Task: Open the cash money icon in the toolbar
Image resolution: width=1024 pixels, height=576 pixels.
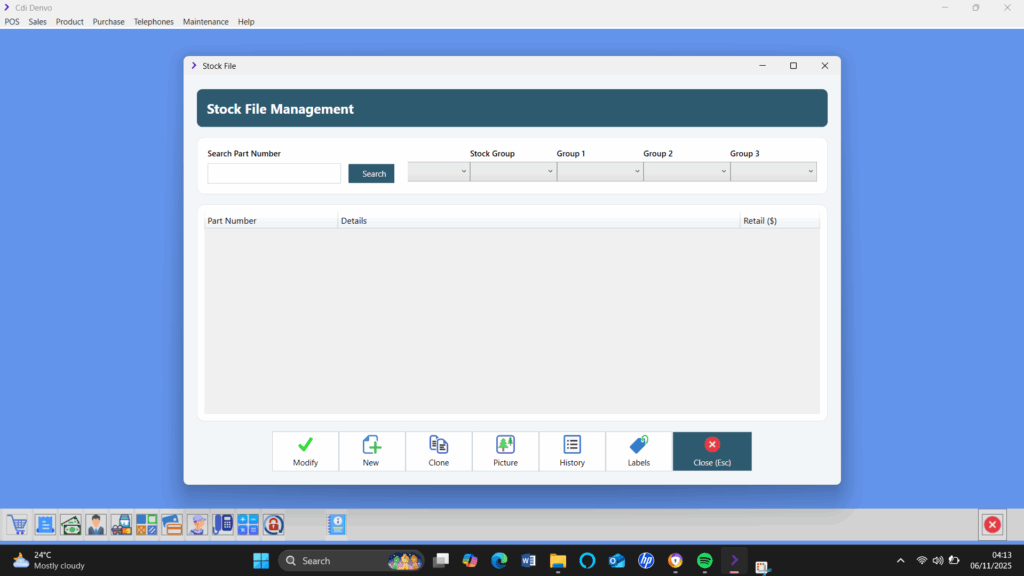Action: coord(70,524)
